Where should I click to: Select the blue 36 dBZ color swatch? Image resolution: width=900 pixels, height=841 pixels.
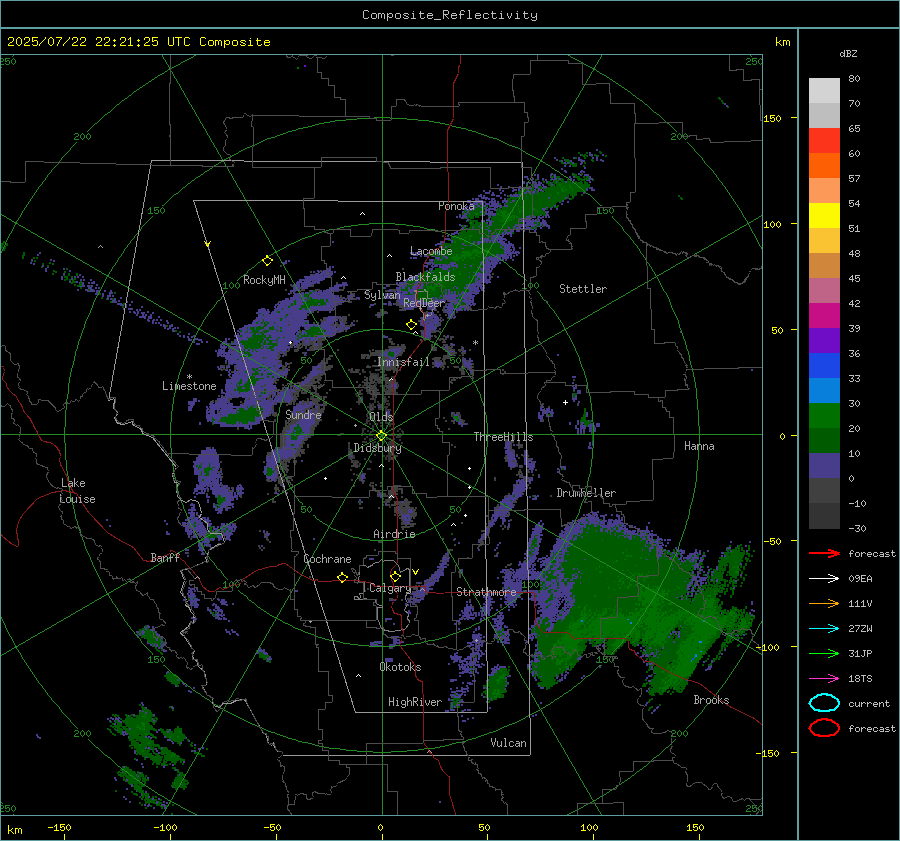pyautogui.click(x=824, y=365)
